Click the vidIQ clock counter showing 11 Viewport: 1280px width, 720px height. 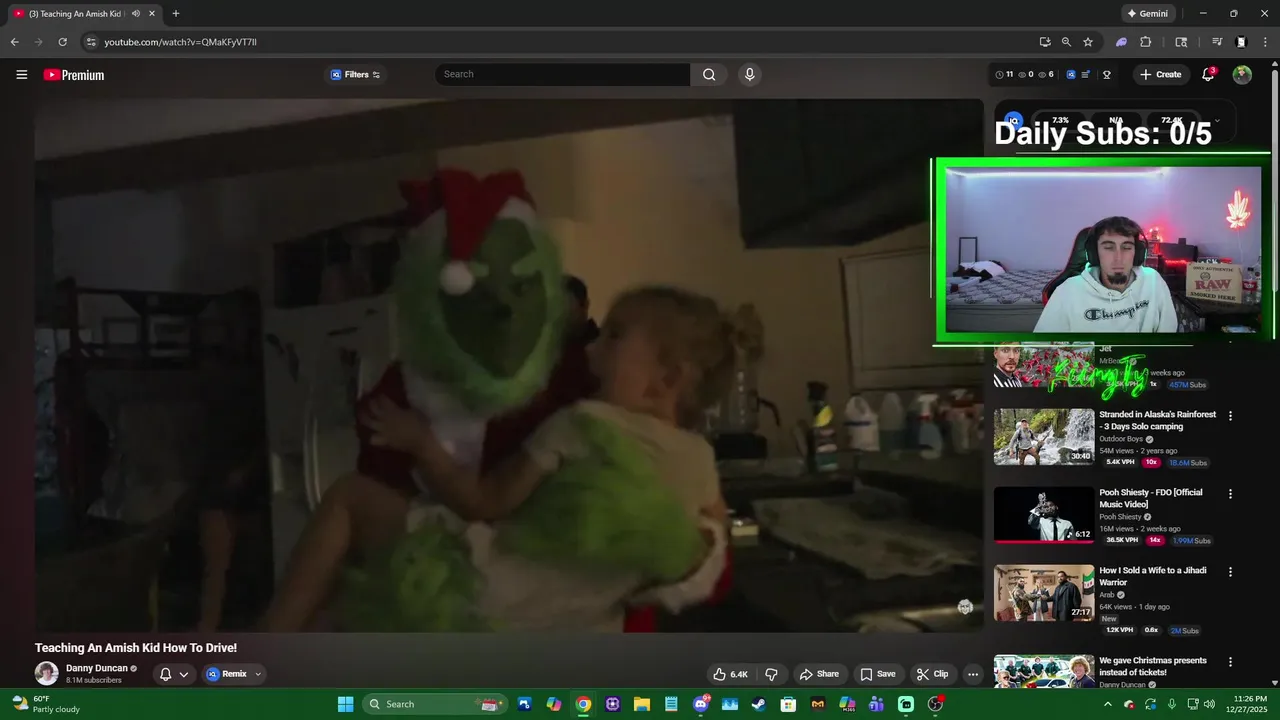click(x=1004, y=75)
